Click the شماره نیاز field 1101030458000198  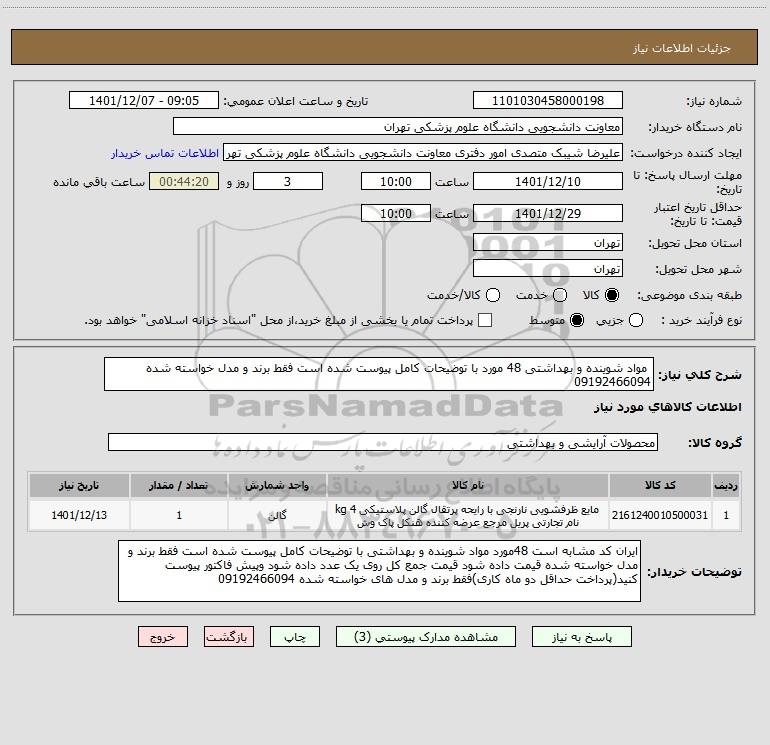tap(548, 101)
